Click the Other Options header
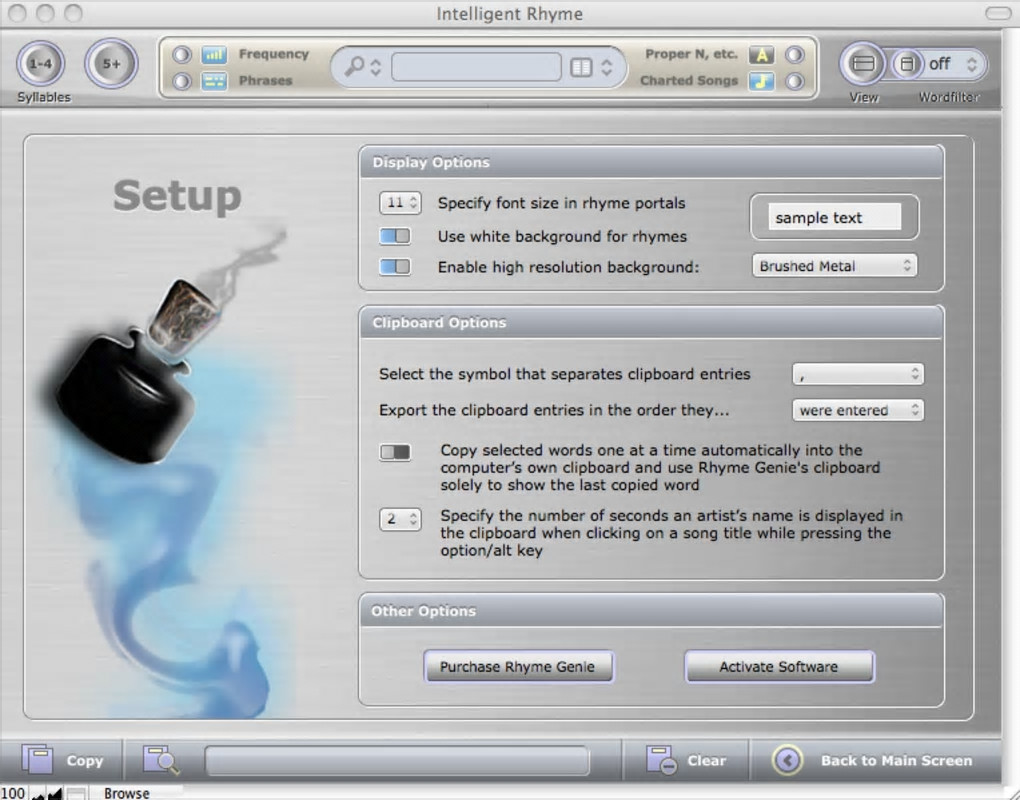 click(x=651, y=611)
